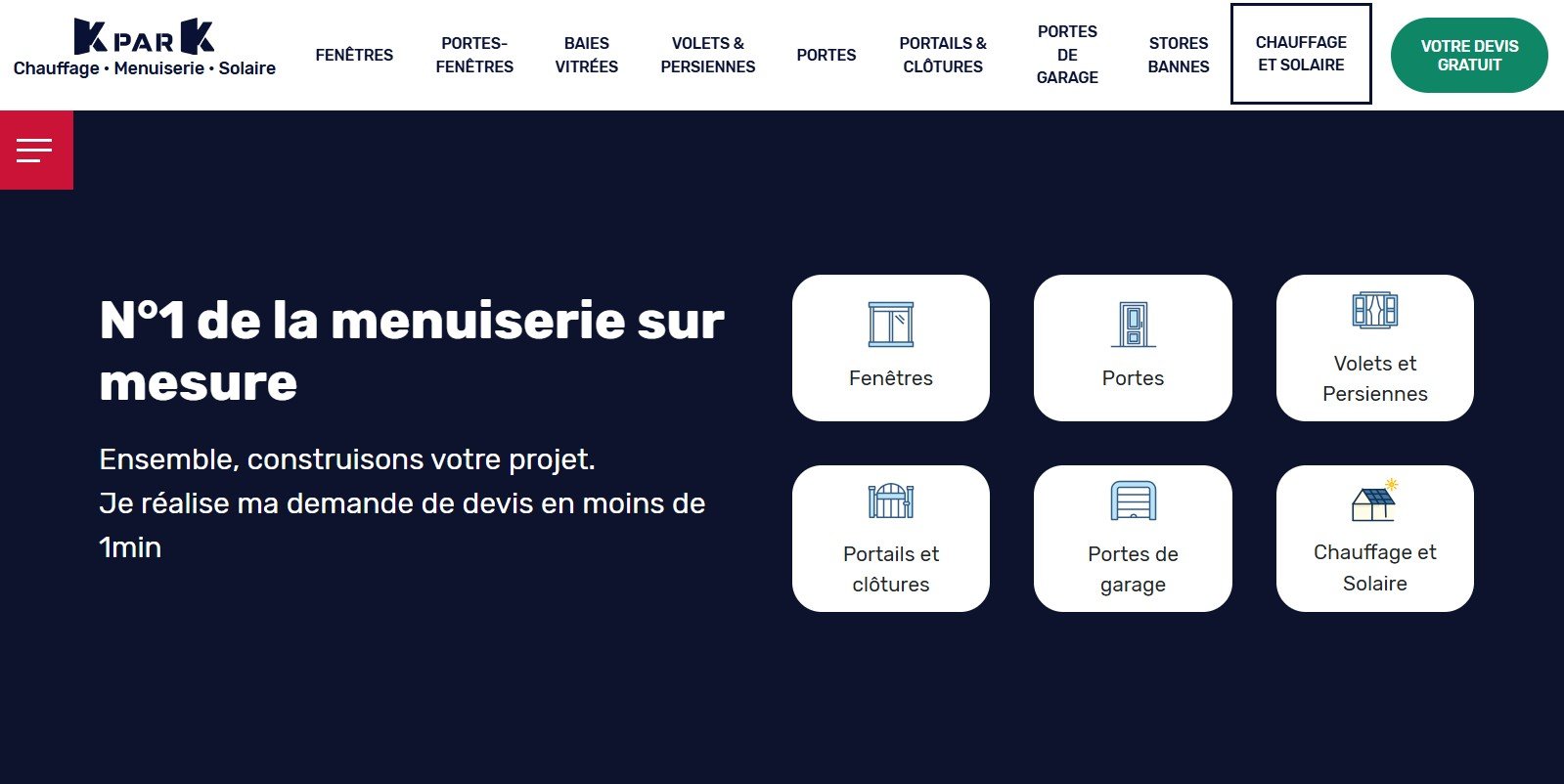
Task: Select Baies Vitrées from the navigation
Action: [x=586, y=55]
